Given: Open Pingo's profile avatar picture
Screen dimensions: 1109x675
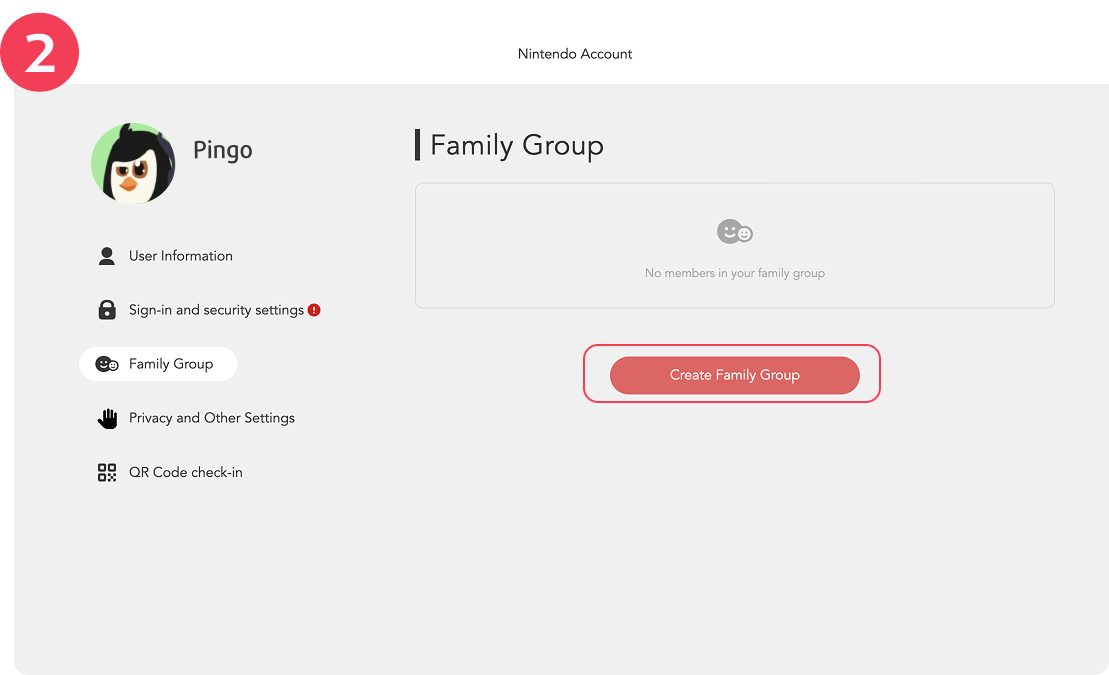Looking at the screenshot, I should coord(133,163).
